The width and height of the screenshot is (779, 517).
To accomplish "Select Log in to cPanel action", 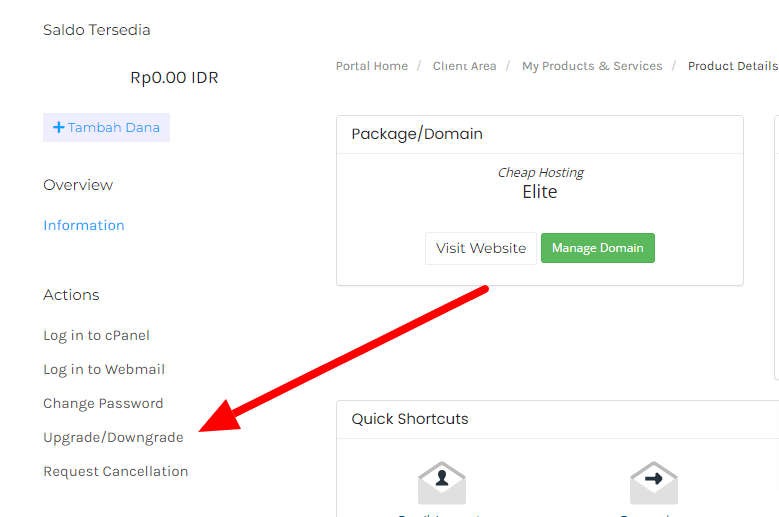I will tap(96, 335).
